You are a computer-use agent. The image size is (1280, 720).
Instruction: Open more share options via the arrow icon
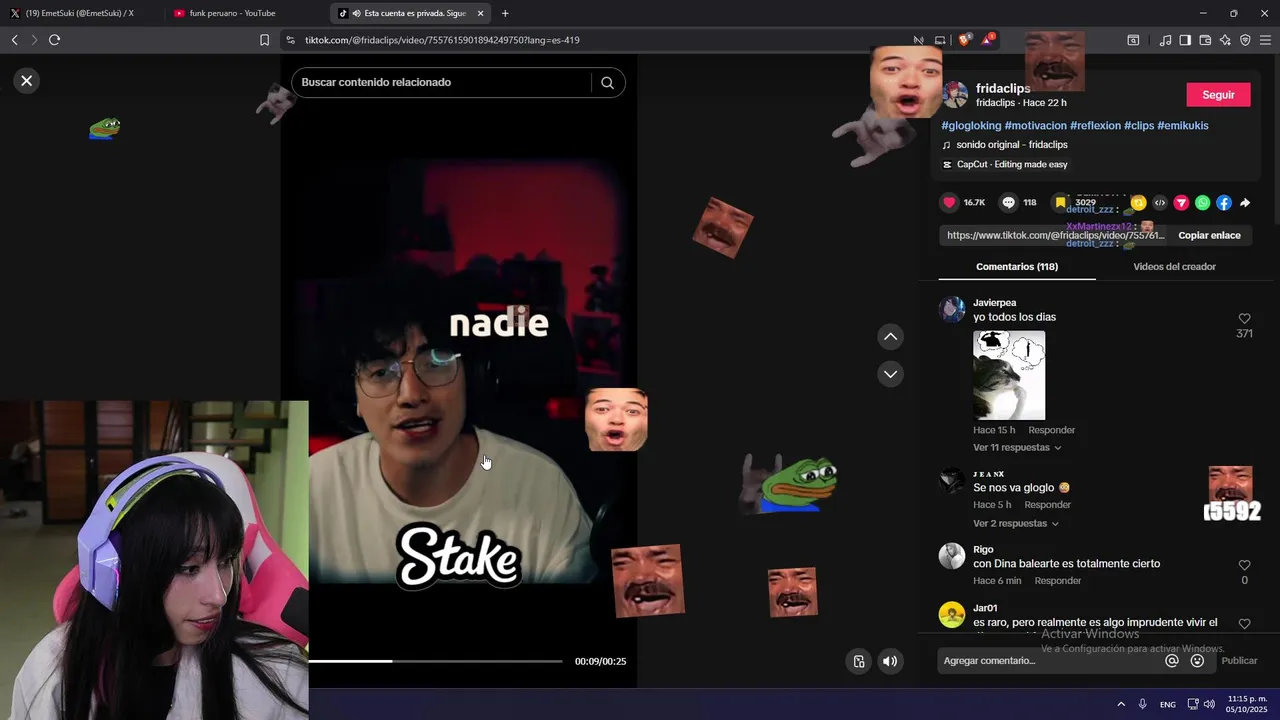point(1245,203)
